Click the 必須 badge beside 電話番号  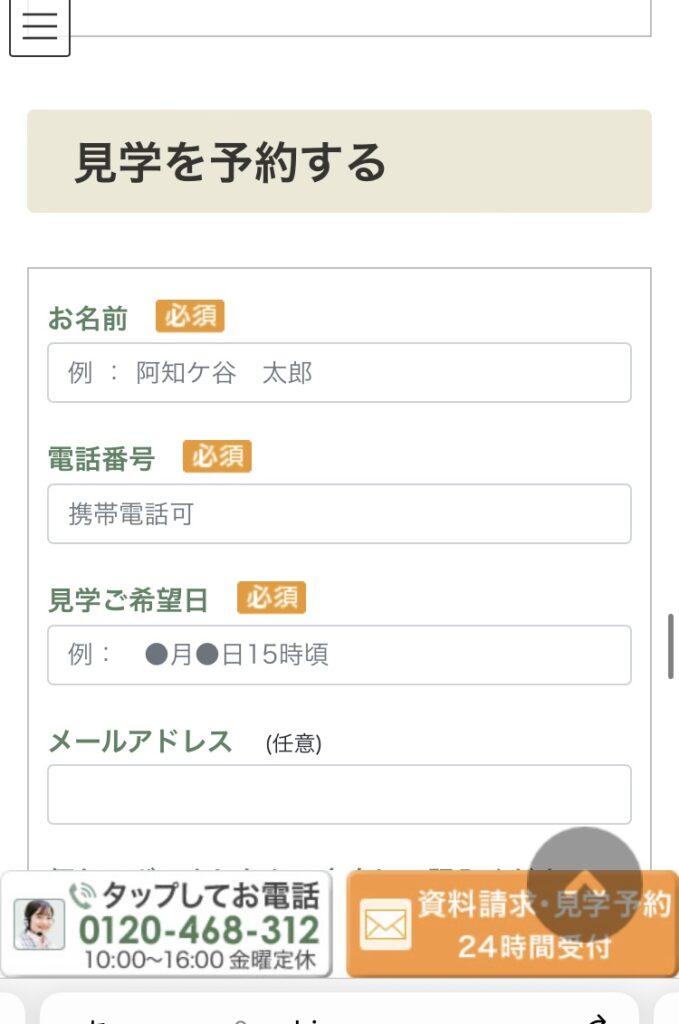pyautogui.click(x=217, y=456)
